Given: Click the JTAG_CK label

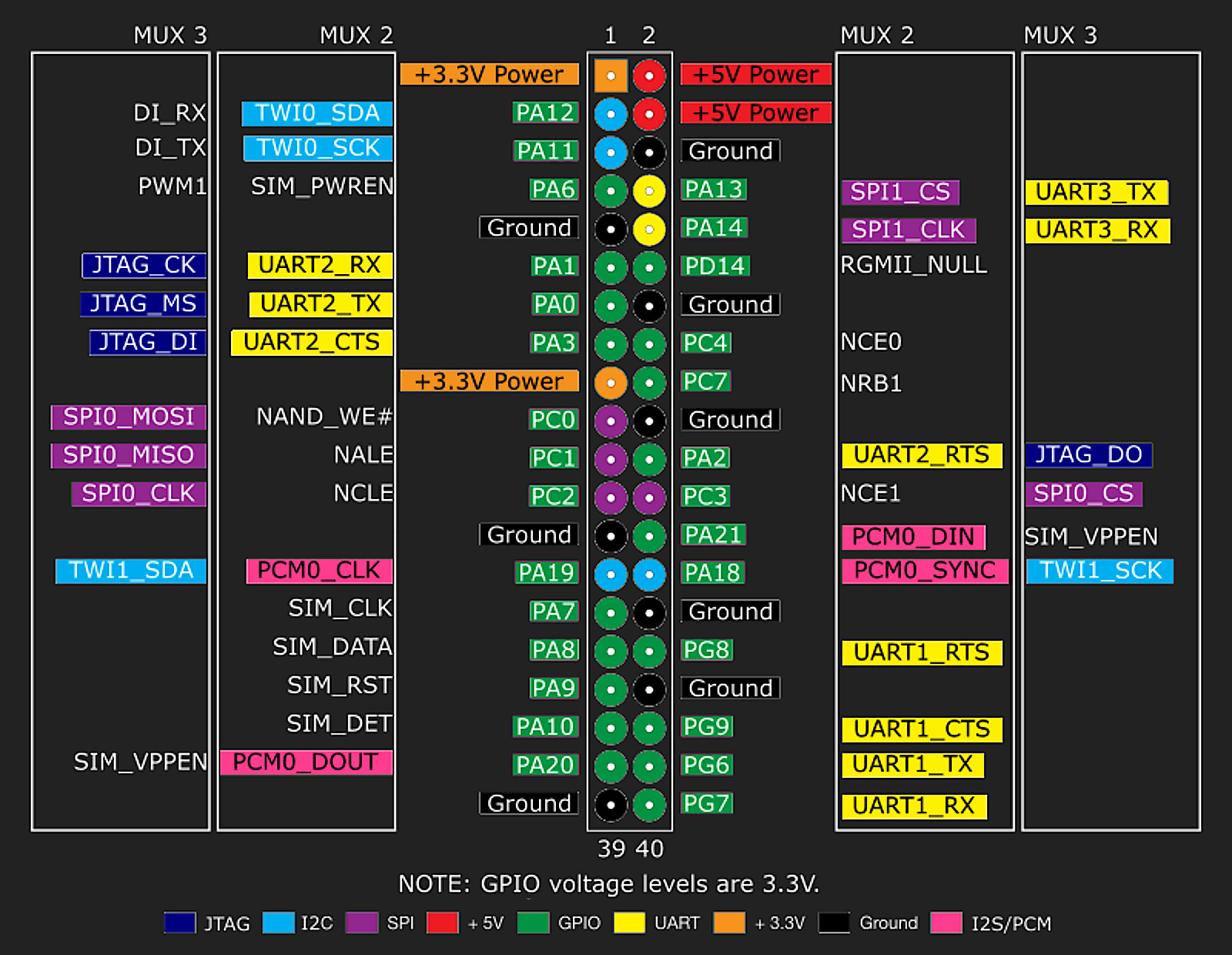Looking at the screenshot, I should click(x=144, y=265).
